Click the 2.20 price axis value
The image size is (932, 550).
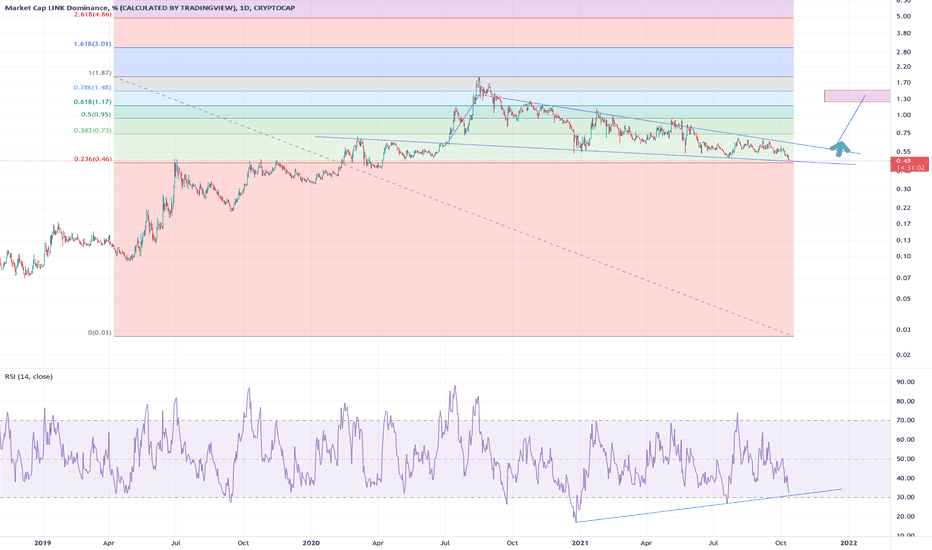point(903,67)
